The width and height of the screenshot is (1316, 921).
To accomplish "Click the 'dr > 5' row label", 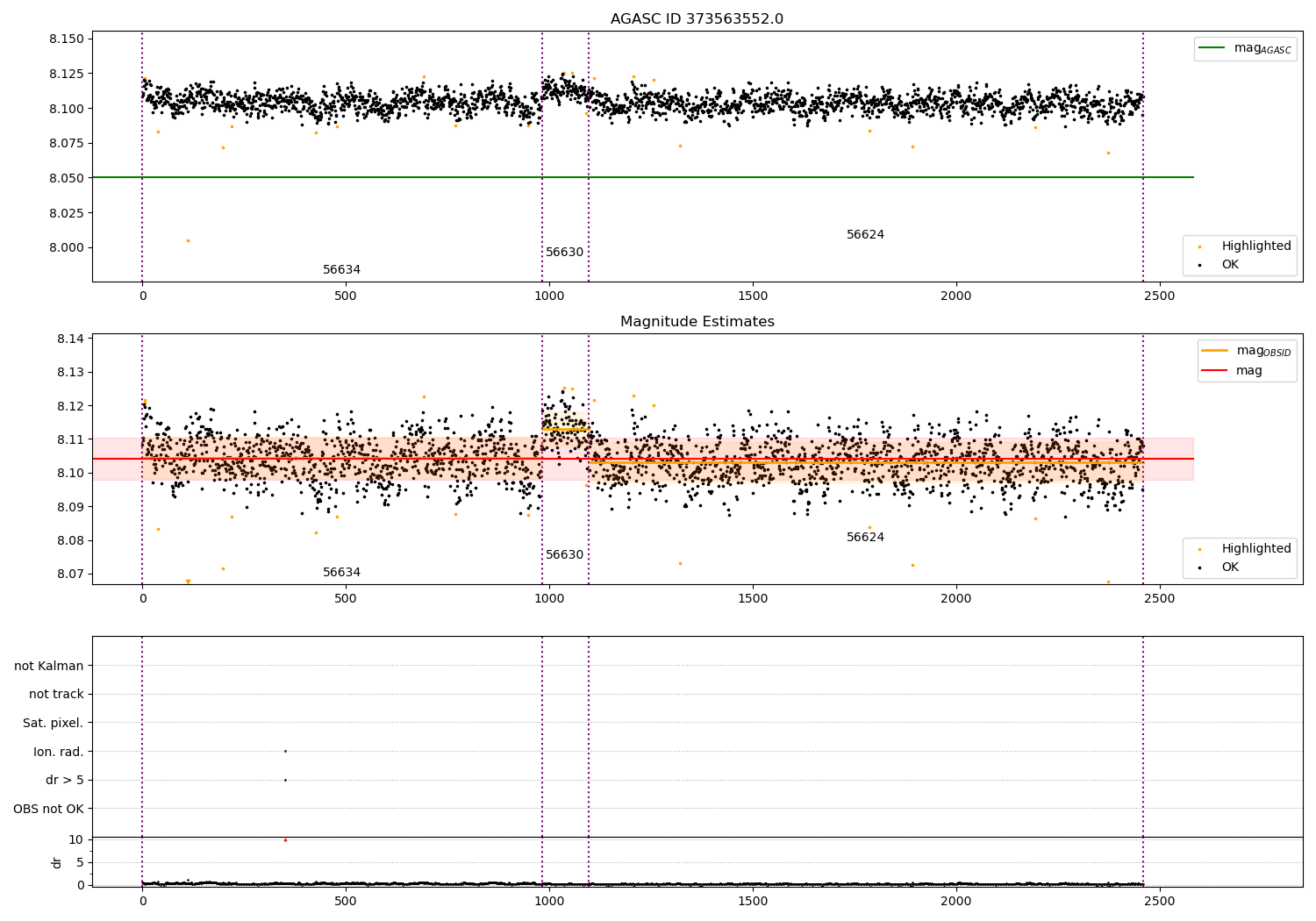I will (x=64, y=781).
